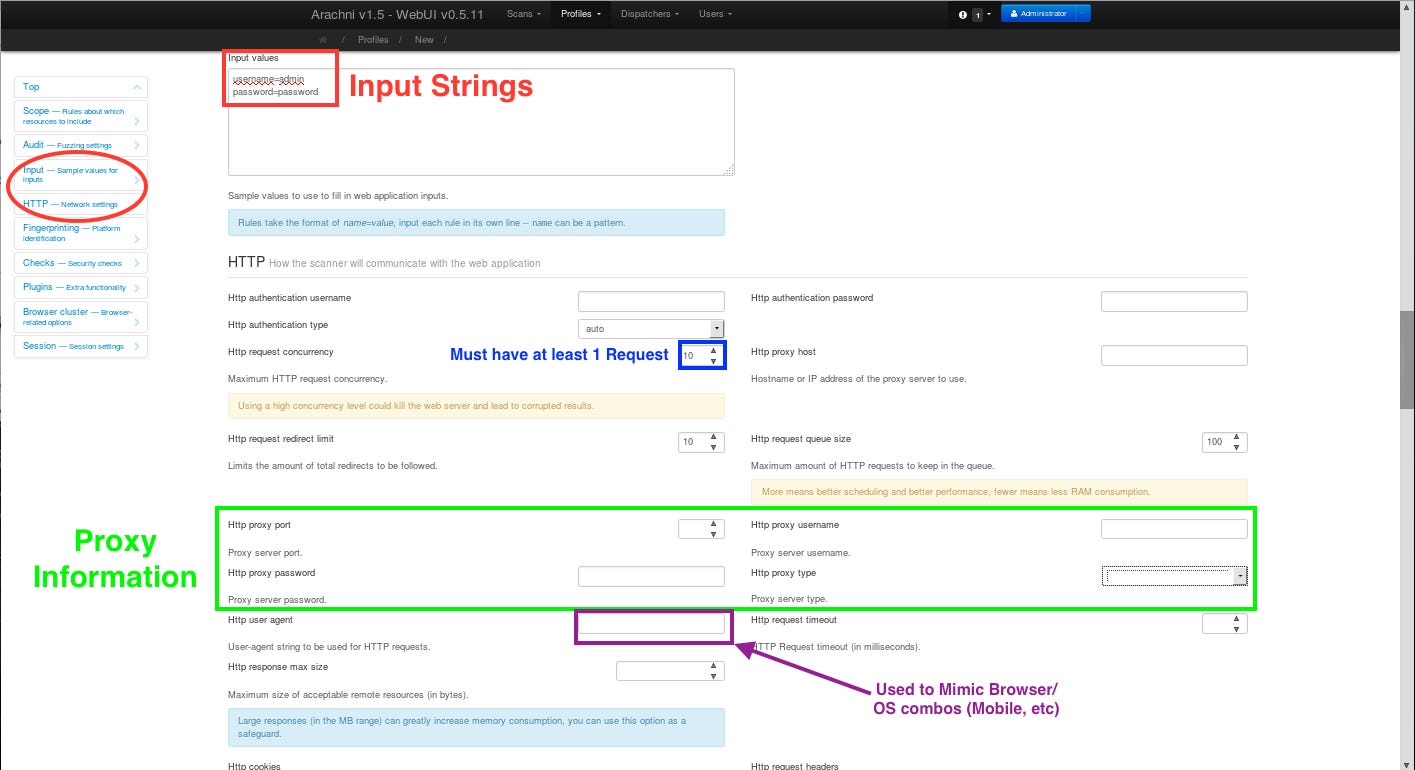Click the New breadcrumb item
Image resolution: width=1415 pixels, height=770 pixels.
(x=424, y=40)
